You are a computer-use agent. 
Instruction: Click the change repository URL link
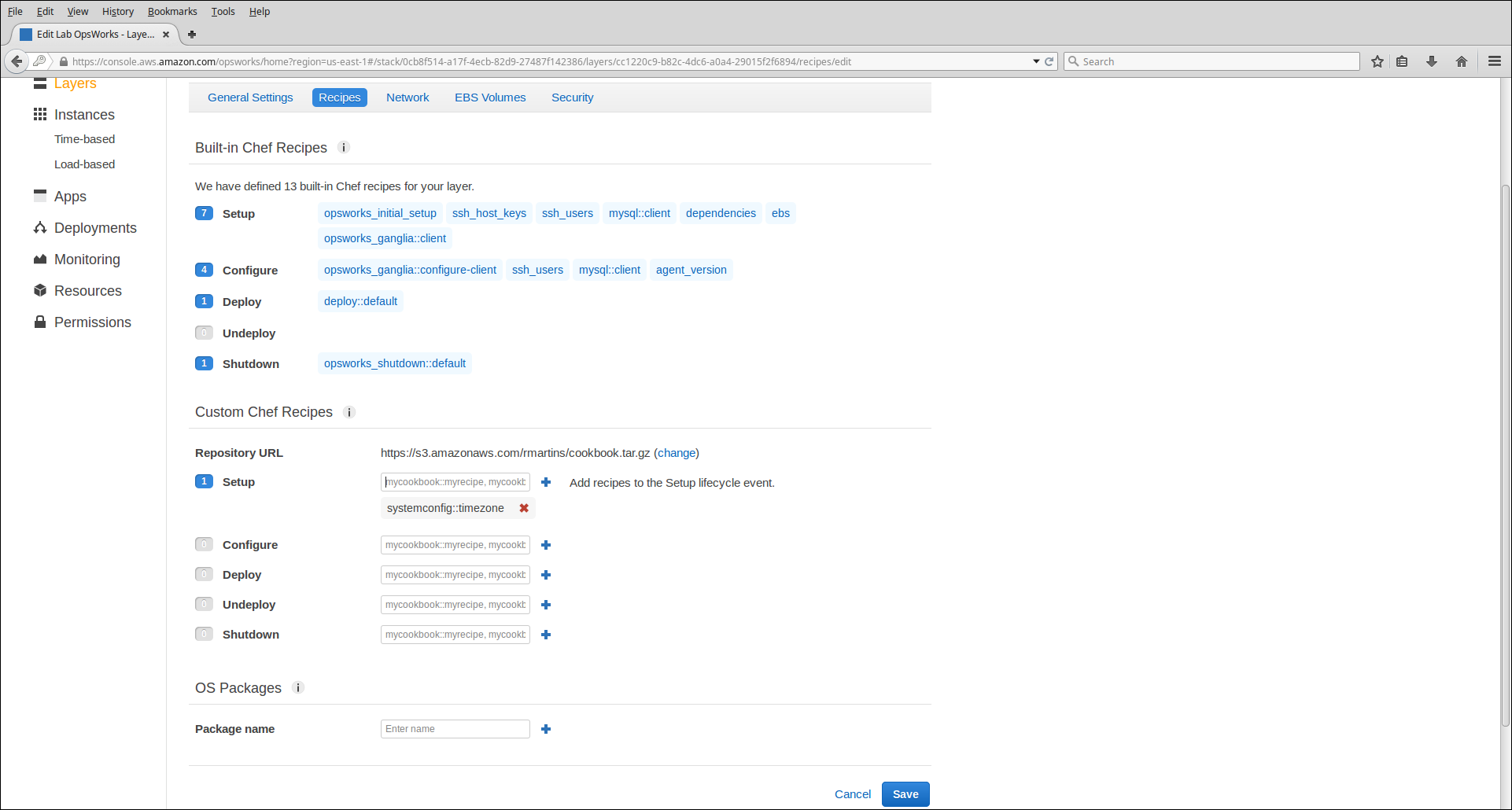pos(677,453)
